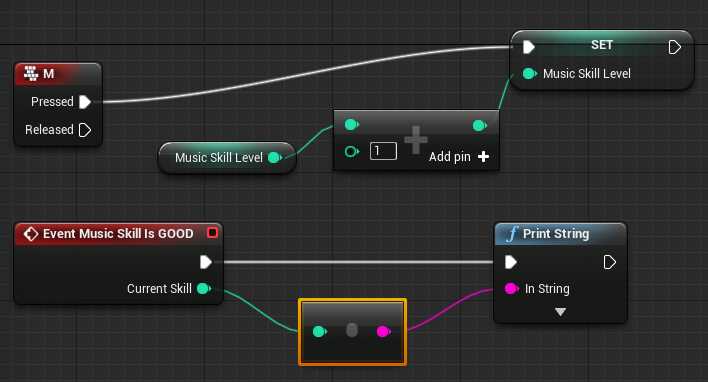Click the SET node output execution pin

click(x=674, y=47)
